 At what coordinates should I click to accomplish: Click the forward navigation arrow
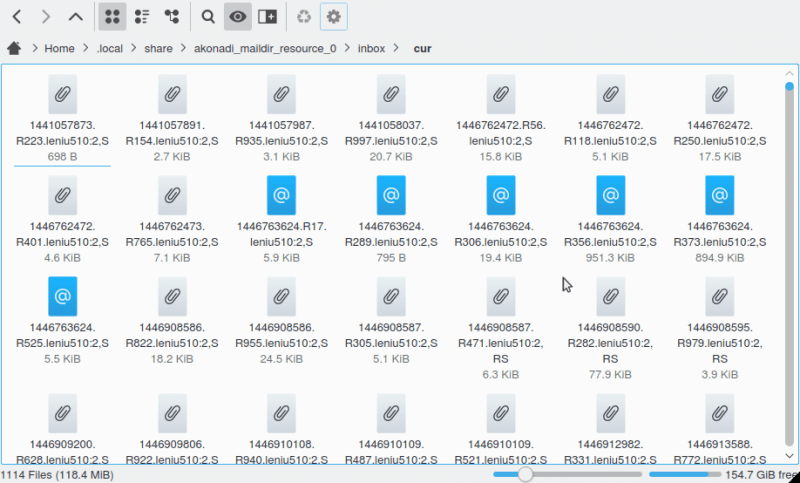click(x=46, y=17)
